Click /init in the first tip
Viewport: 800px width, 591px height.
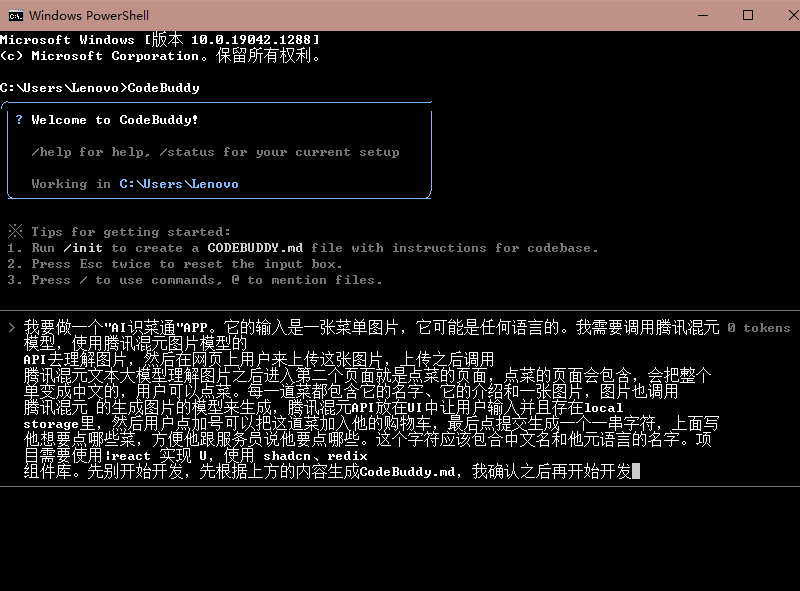click(83, 248)
